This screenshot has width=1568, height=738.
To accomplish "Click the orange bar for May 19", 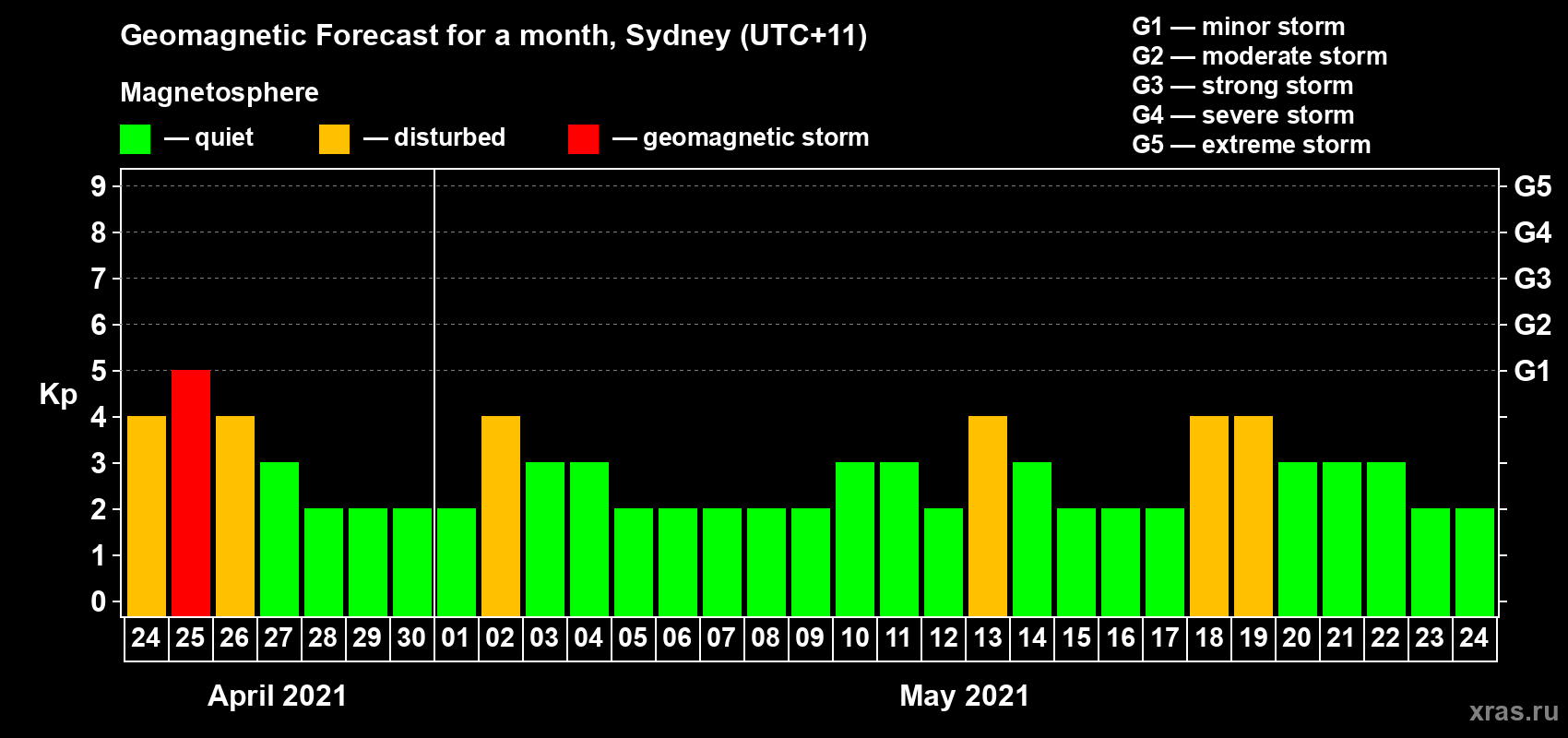I will pyautogui.click(x=1253, y=517).
